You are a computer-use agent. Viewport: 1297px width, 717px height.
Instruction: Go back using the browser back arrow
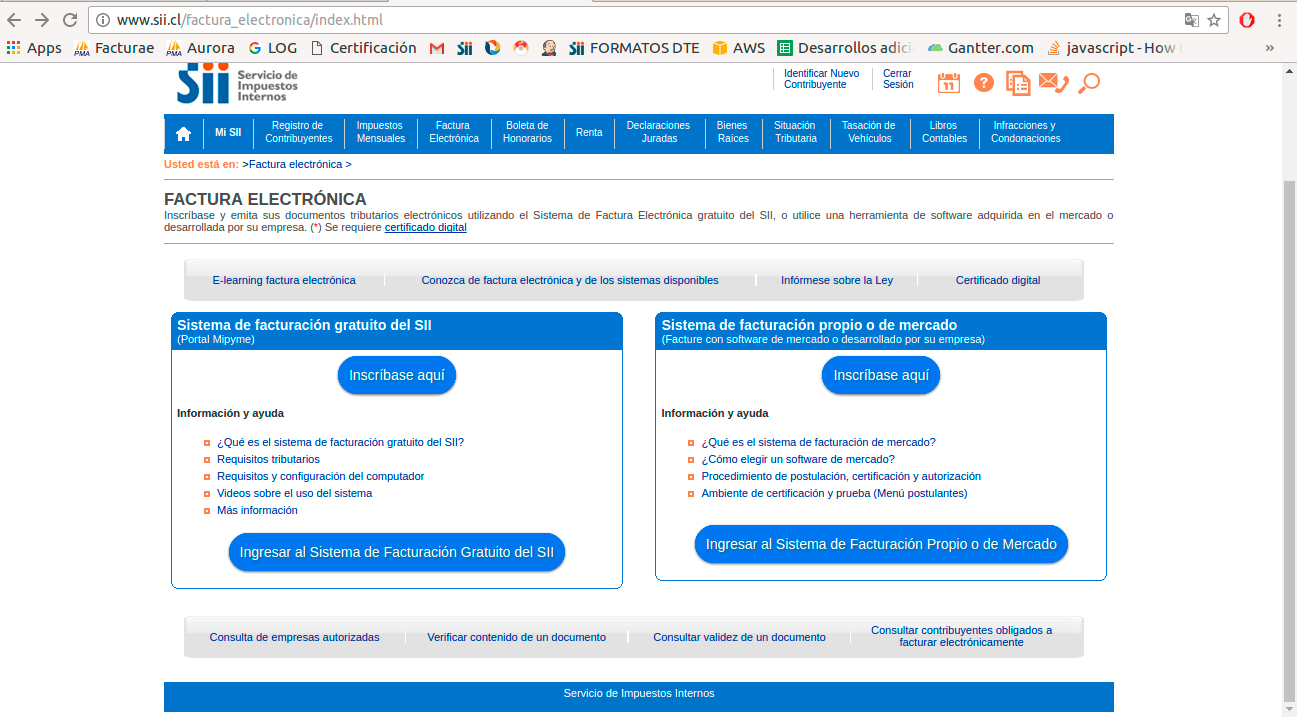[14, 20]
